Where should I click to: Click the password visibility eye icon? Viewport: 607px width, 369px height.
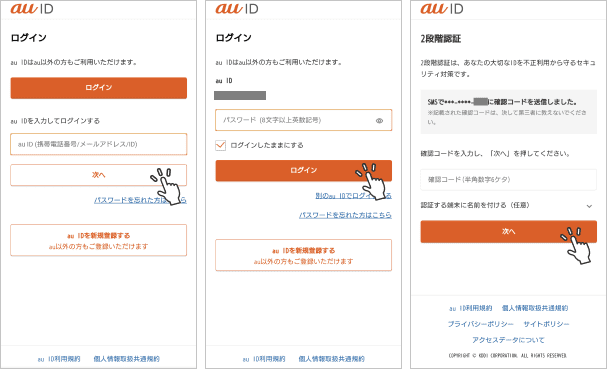(x=379, y=121)
